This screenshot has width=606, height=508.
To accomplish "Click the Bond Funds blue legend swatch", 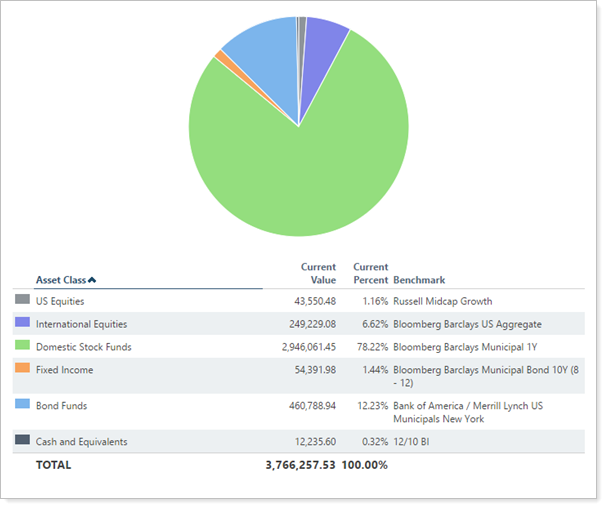I will click(x=22, y=404).
